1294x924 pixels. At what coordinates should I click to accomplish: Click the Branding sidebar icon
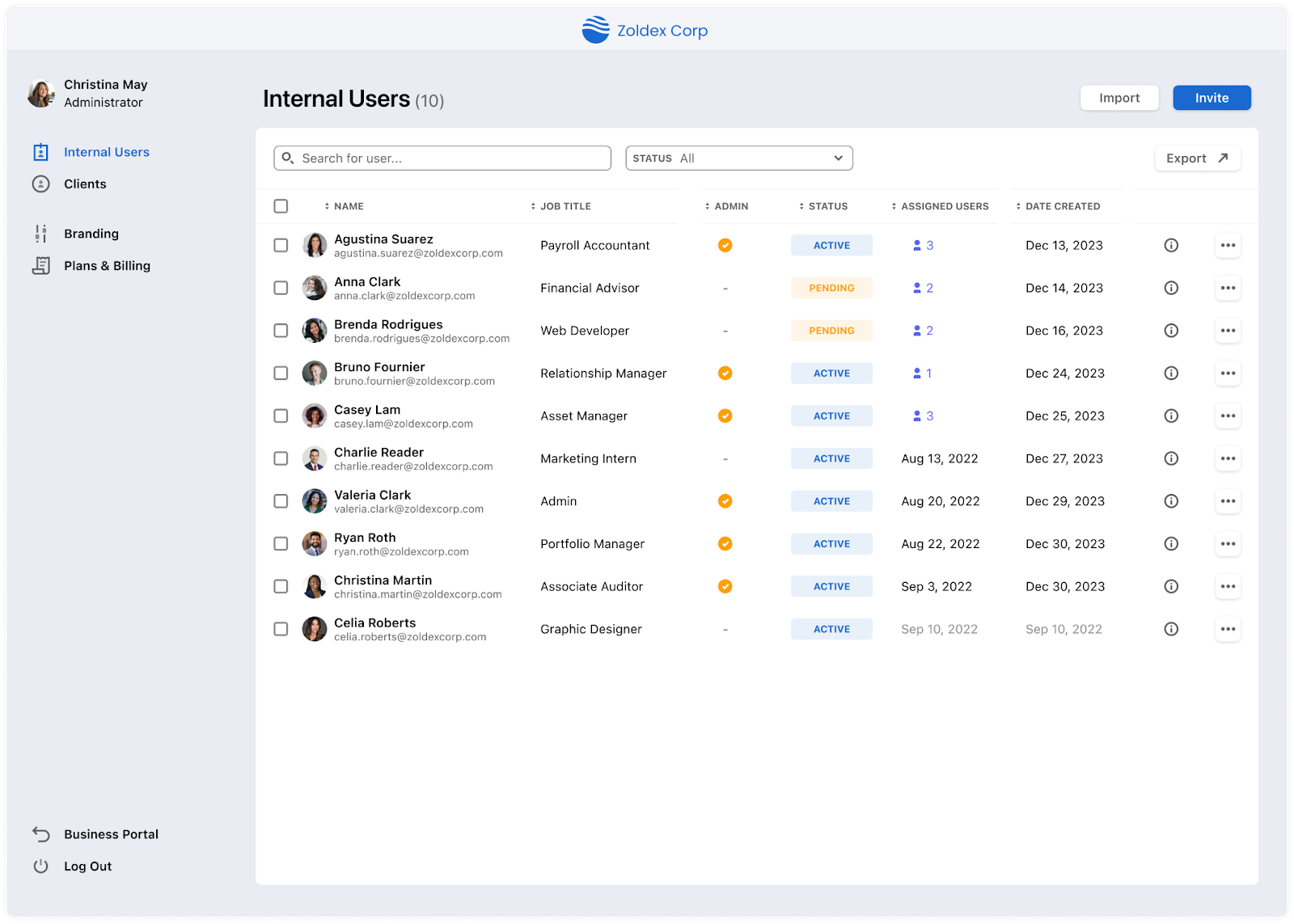click(x=40, y=233)
